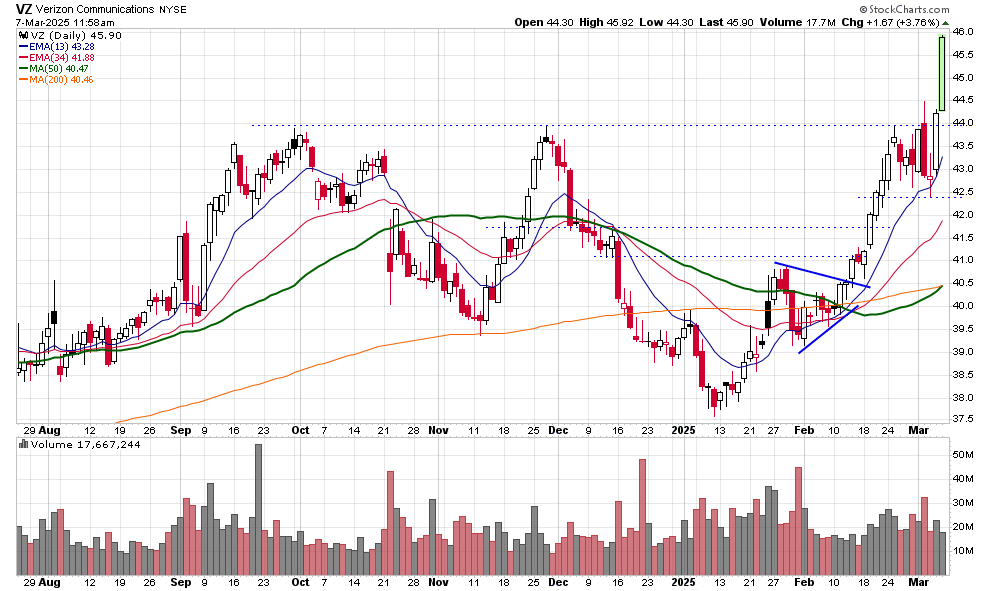The width and height of the screenshot is (990, 591).
Task: Click the tallest volume bar in late September
Action: [x=258, y=510]
